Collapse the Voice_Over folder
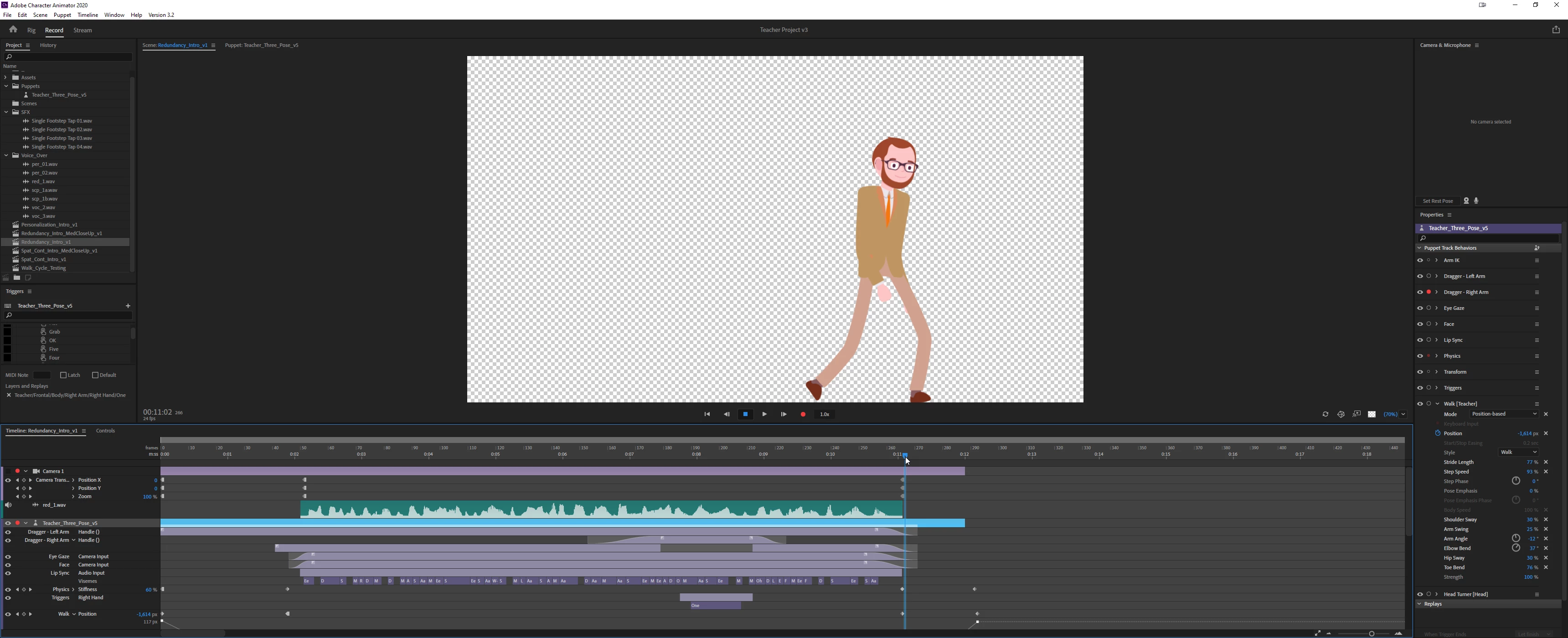Image resolution: width=1568 pixels, height=638 pixels. 6,155
